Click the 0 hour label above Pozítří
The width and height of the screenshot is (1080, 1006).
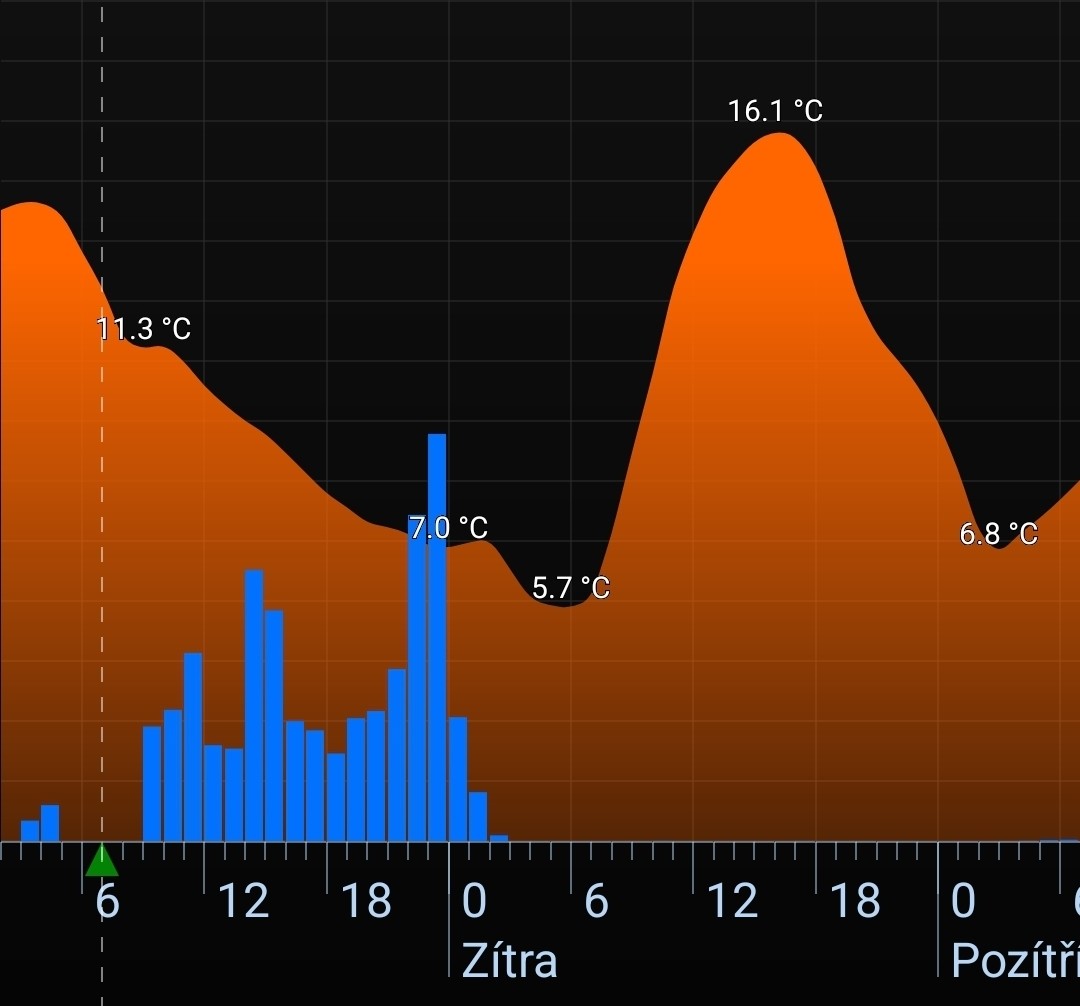click(x=962, y=902)
